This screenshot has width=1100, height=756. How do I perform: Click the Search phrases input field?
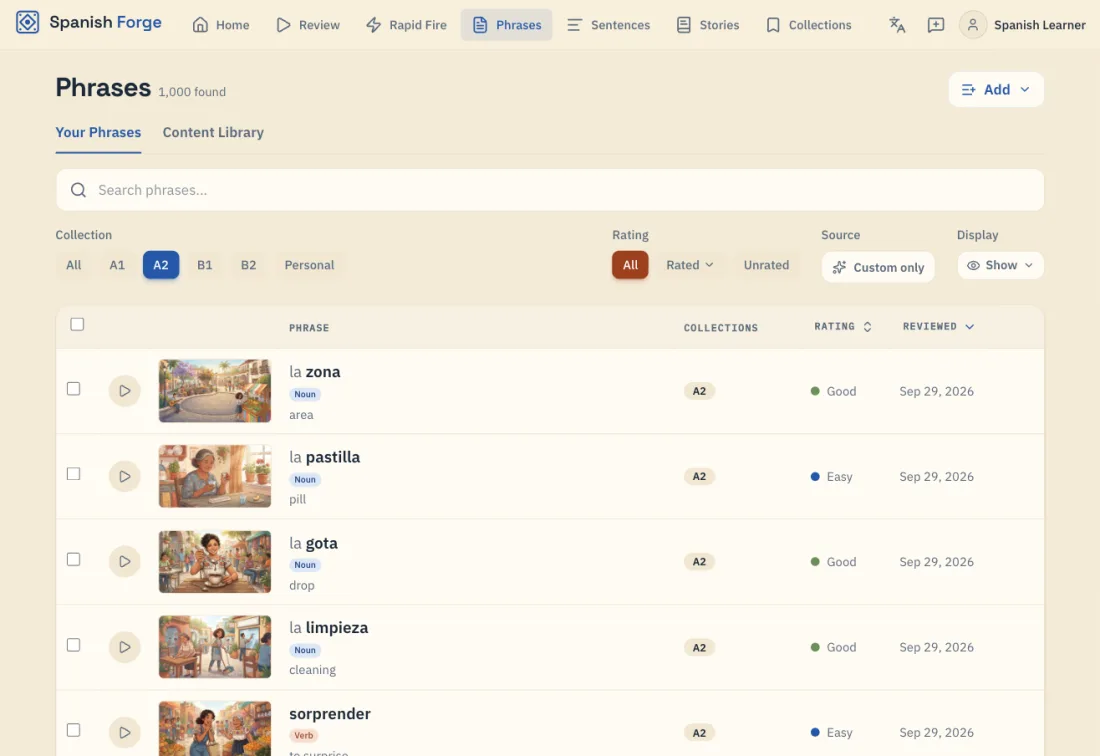[x=550, y=190]
